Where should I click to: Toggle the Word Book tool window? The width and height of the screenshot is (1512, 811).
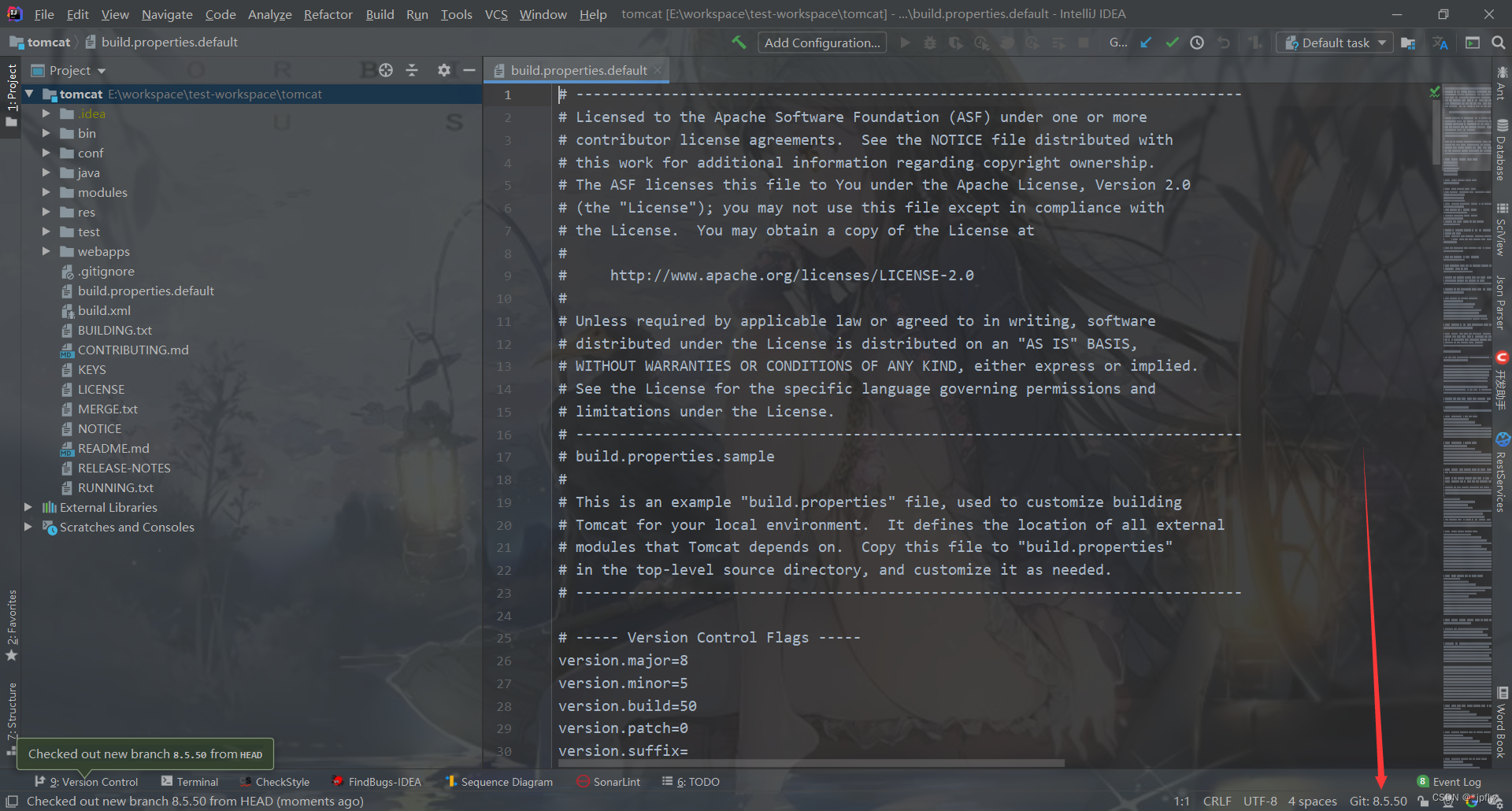1502,722
